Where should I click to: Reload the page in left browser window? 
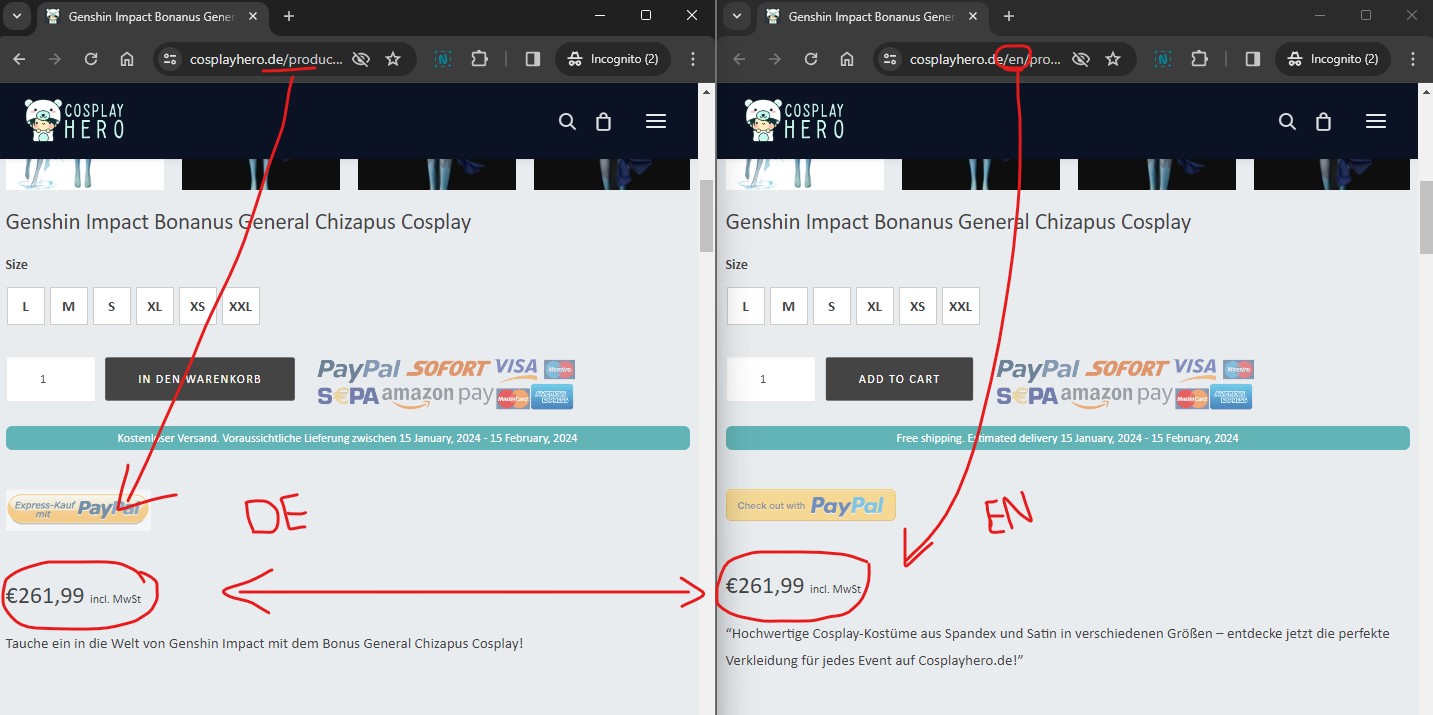[x=91, y=59]
